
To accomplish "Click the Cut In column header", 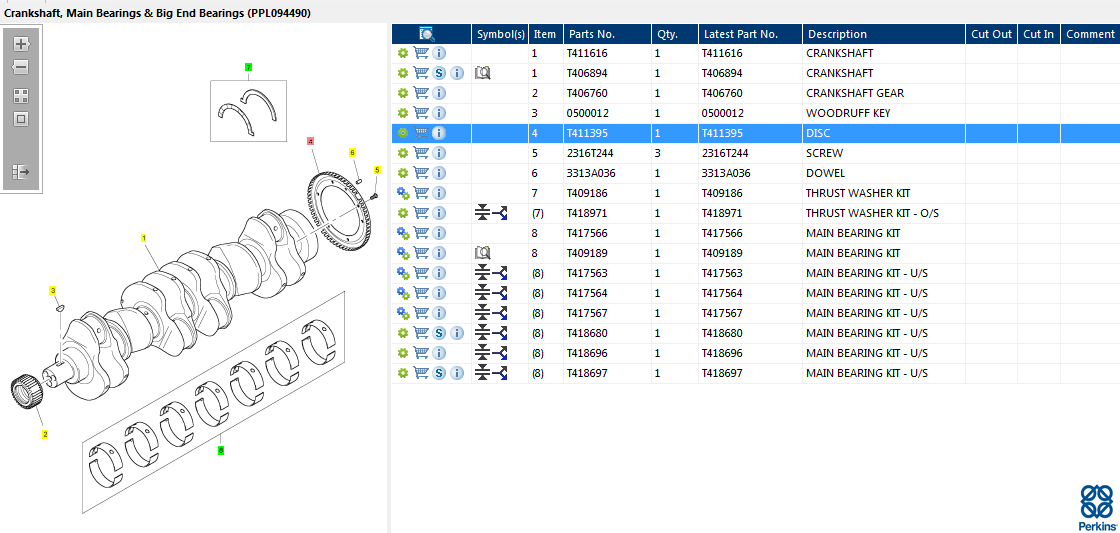I will [1039, 34].
